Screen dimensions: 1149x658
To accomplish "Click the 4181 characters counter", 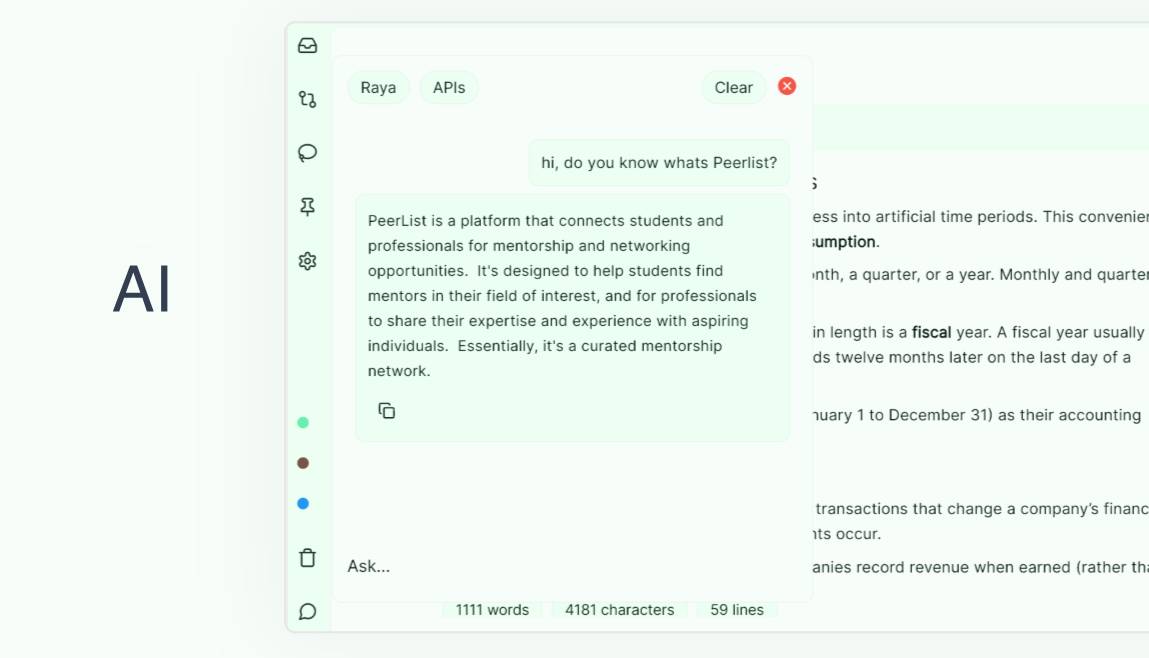I will pyautogui.click(x=619, y=610).
